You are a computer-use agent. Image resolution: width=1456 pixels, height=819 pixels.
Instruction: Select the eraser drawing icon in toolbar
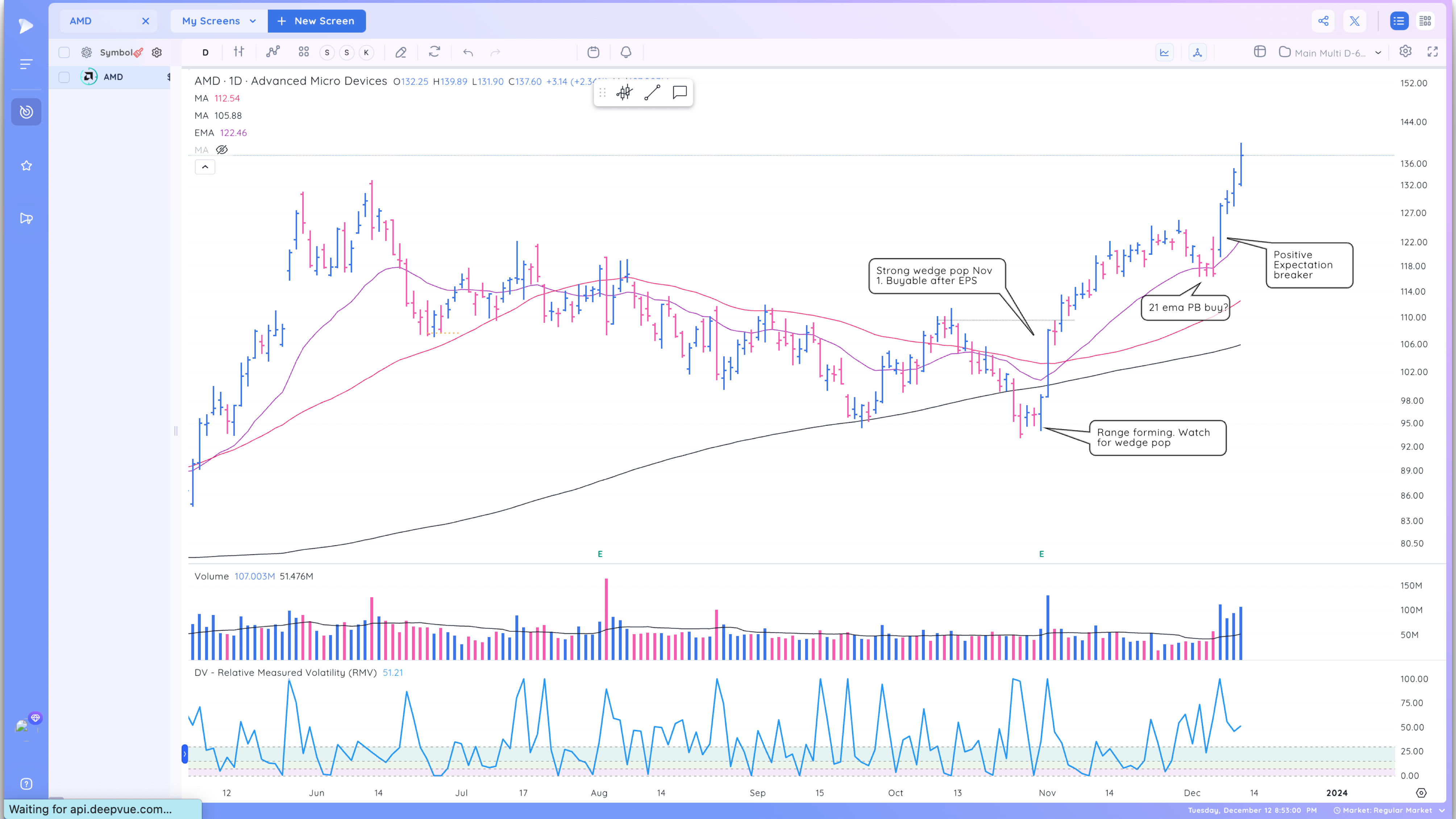(401, 53)
